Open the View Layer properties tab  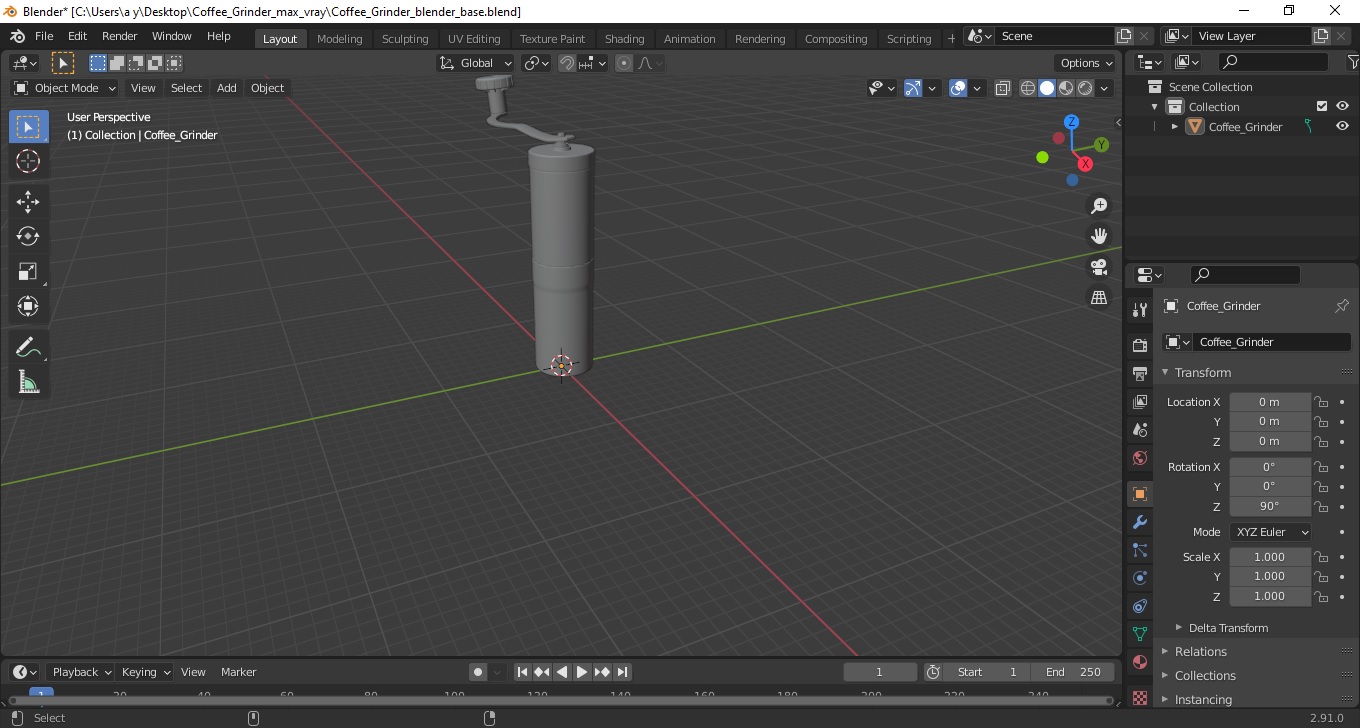coord(1140,402)
